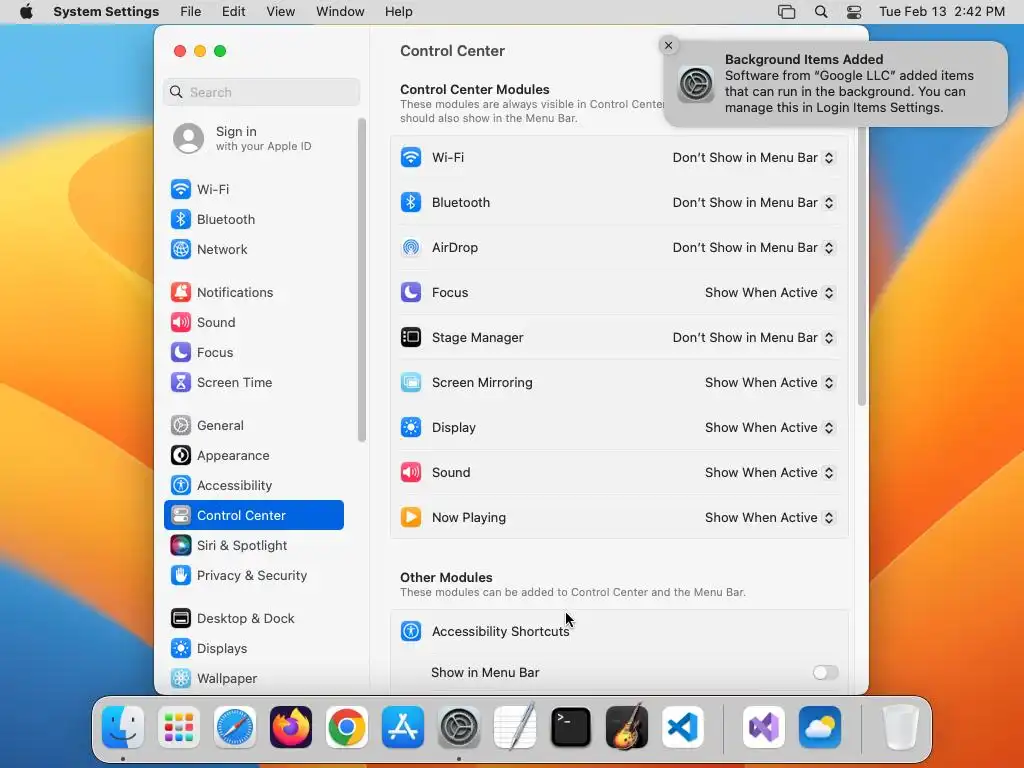Click the Search field in sidebar
This screenshot has height=768, width=1024.
pos(261,92)
